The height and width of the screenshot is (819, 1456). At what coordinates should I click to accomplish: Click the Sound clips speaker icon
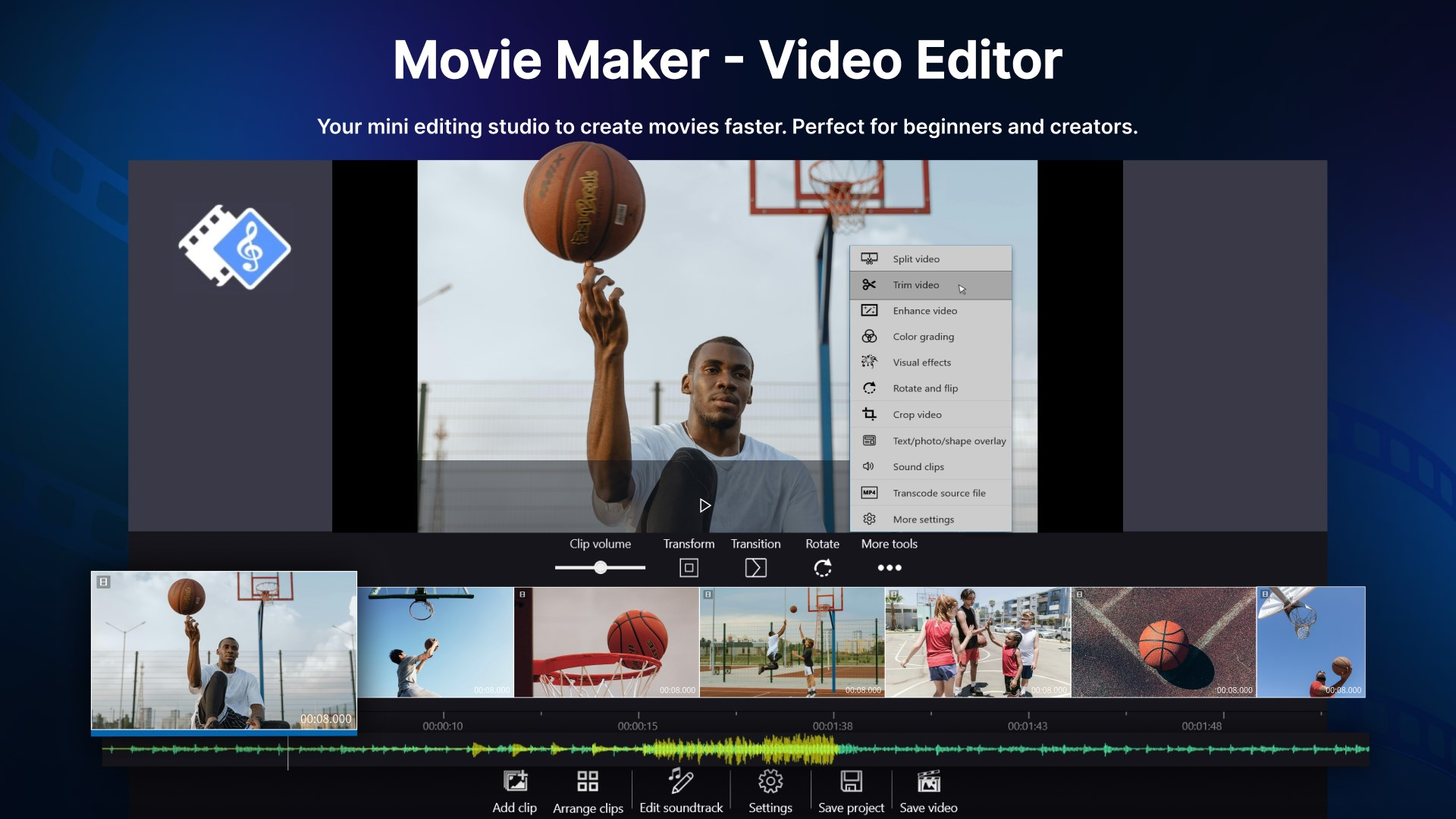pos(869,466)
